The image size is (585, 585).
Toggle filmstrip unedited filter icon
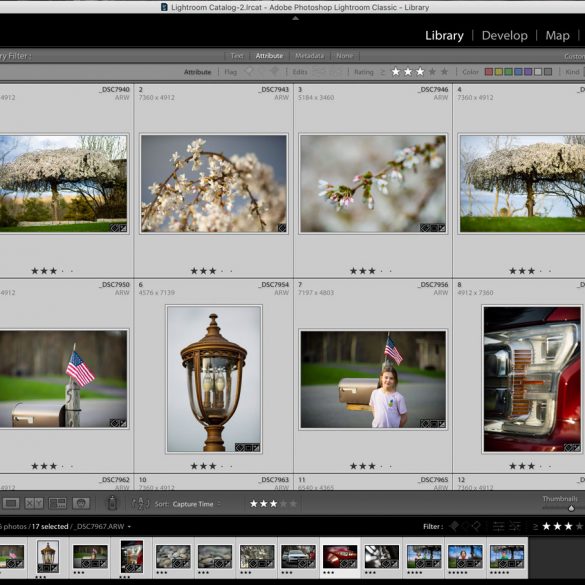[x=515, y=526]
